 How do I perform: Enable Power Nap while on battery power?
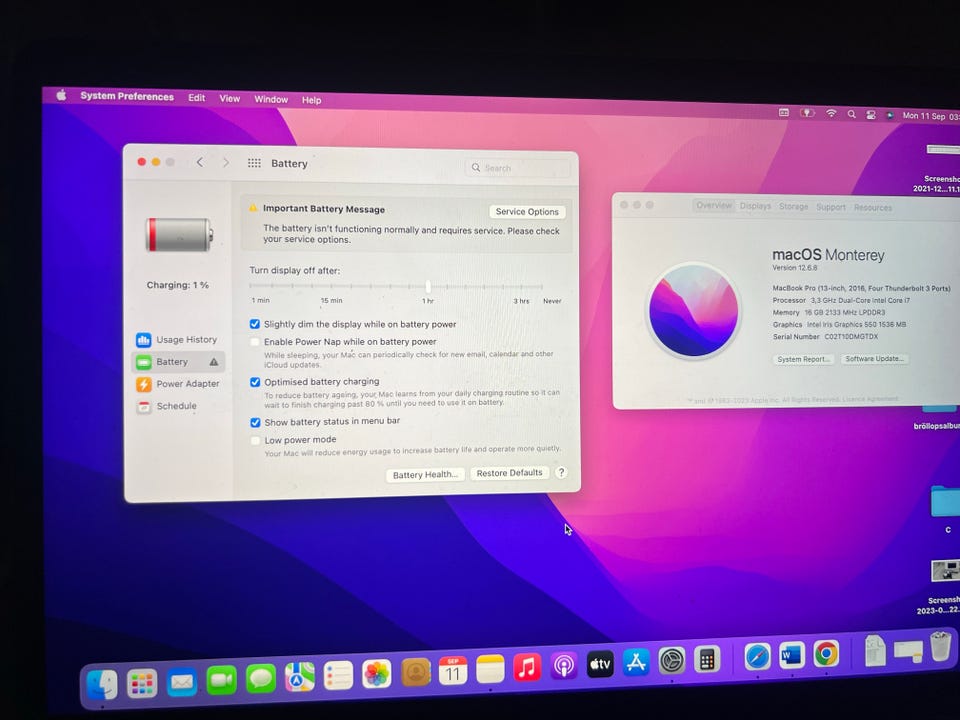(255, 342)
